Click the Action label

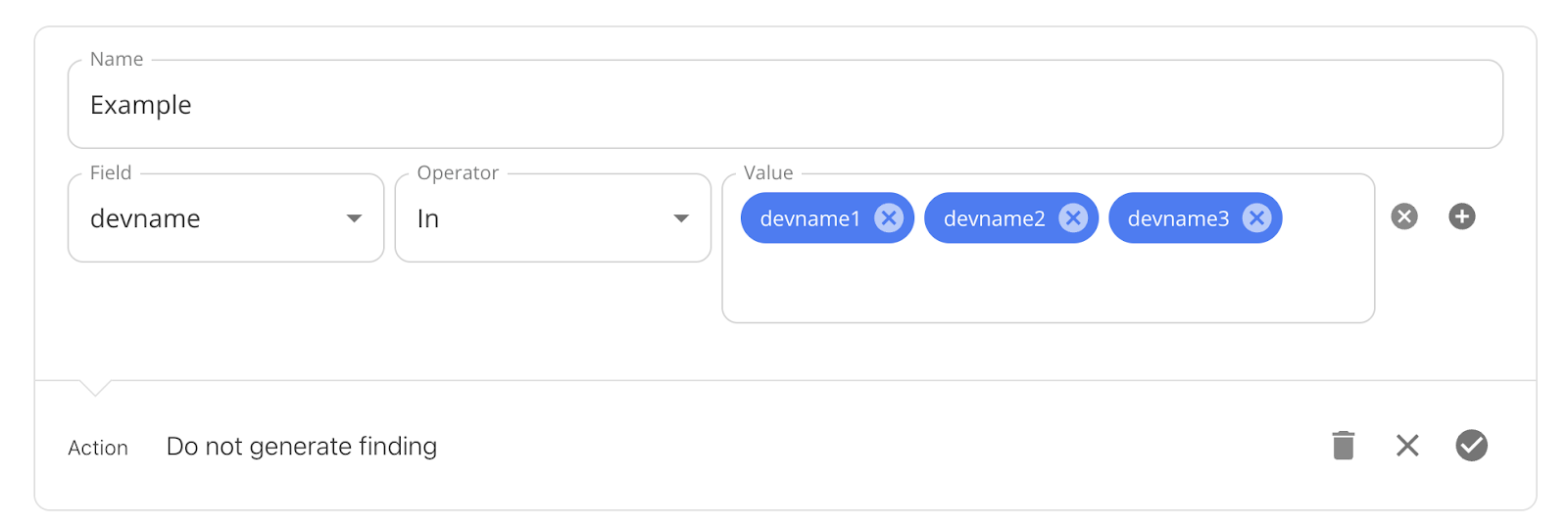click(98, 448)
